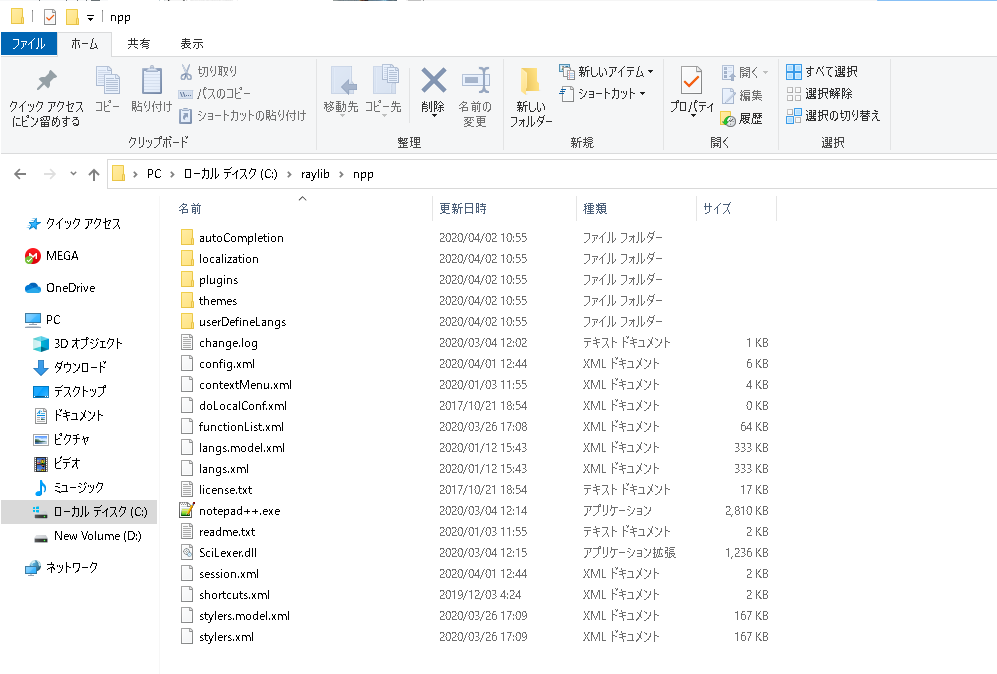The image size is (997, 674).
Task: Select the userDefineLangs folder
Action: click(x=233, y=322)
